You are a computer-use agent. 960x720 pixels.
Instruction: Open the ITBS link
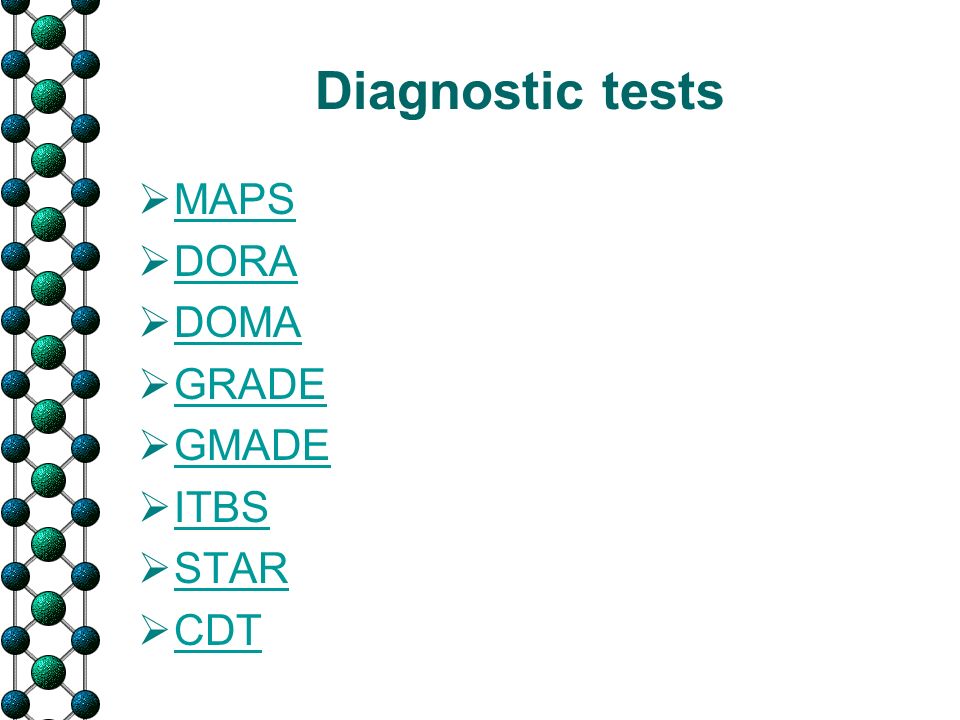pos(222,508)
